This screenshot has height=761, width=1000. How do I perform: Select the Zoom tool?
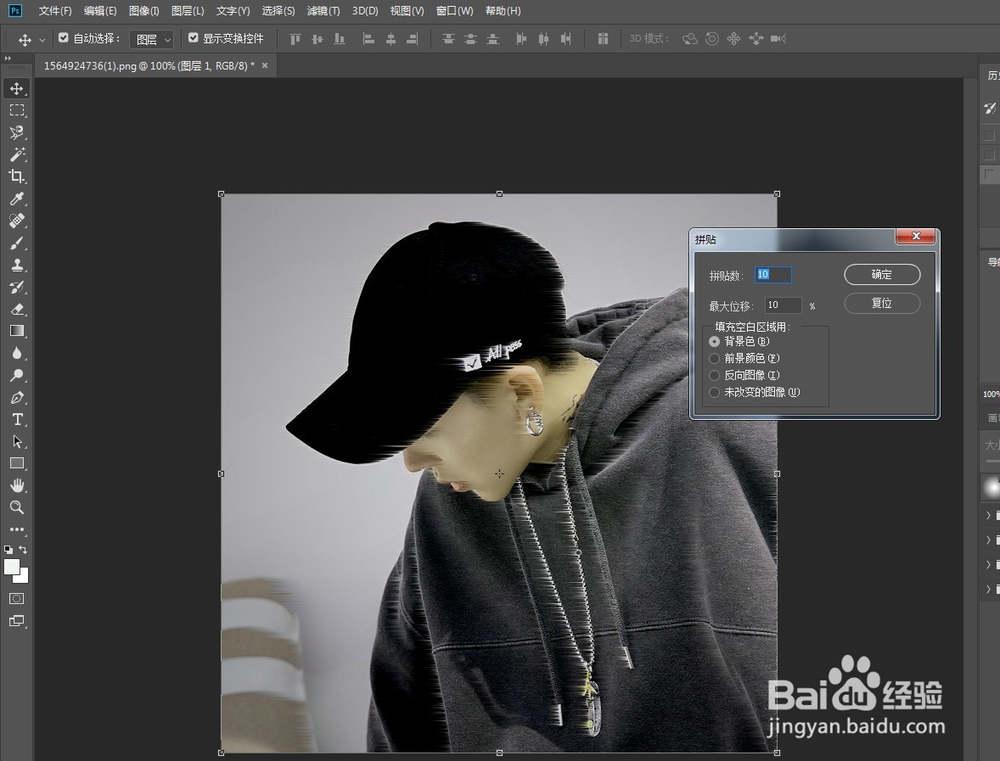17,508
